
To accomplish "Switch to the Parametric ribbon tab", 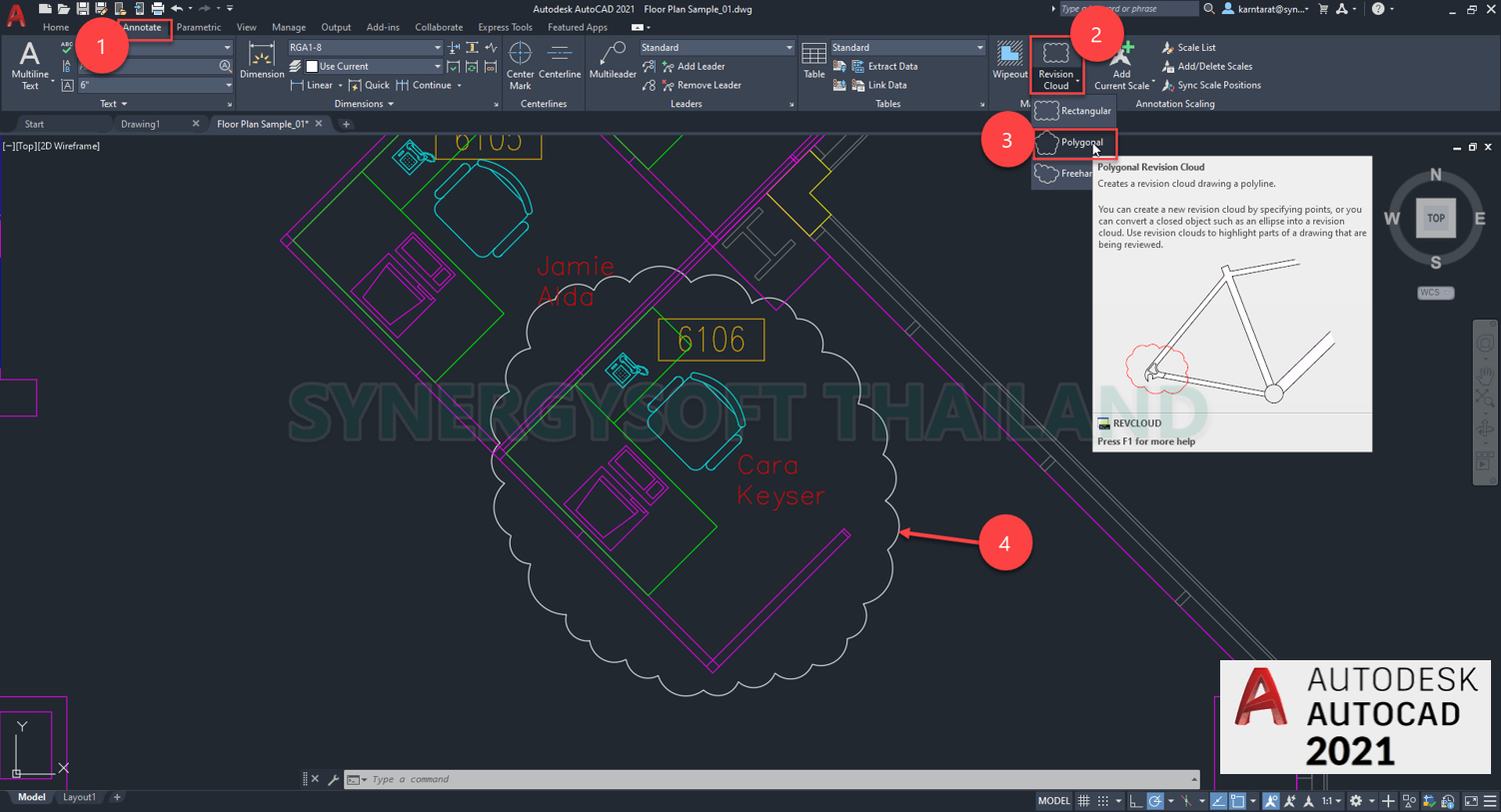I will (199, 27).
